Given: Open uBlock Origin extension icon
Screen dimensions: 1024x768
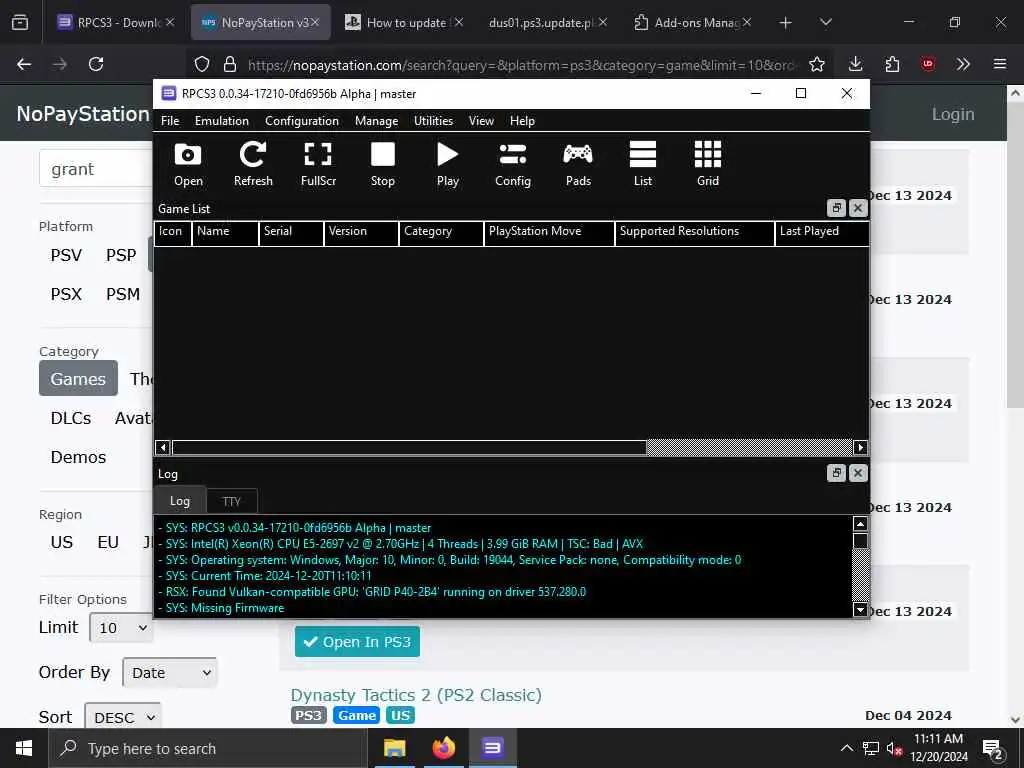Looking at the screenshot, I should [927, 64].
